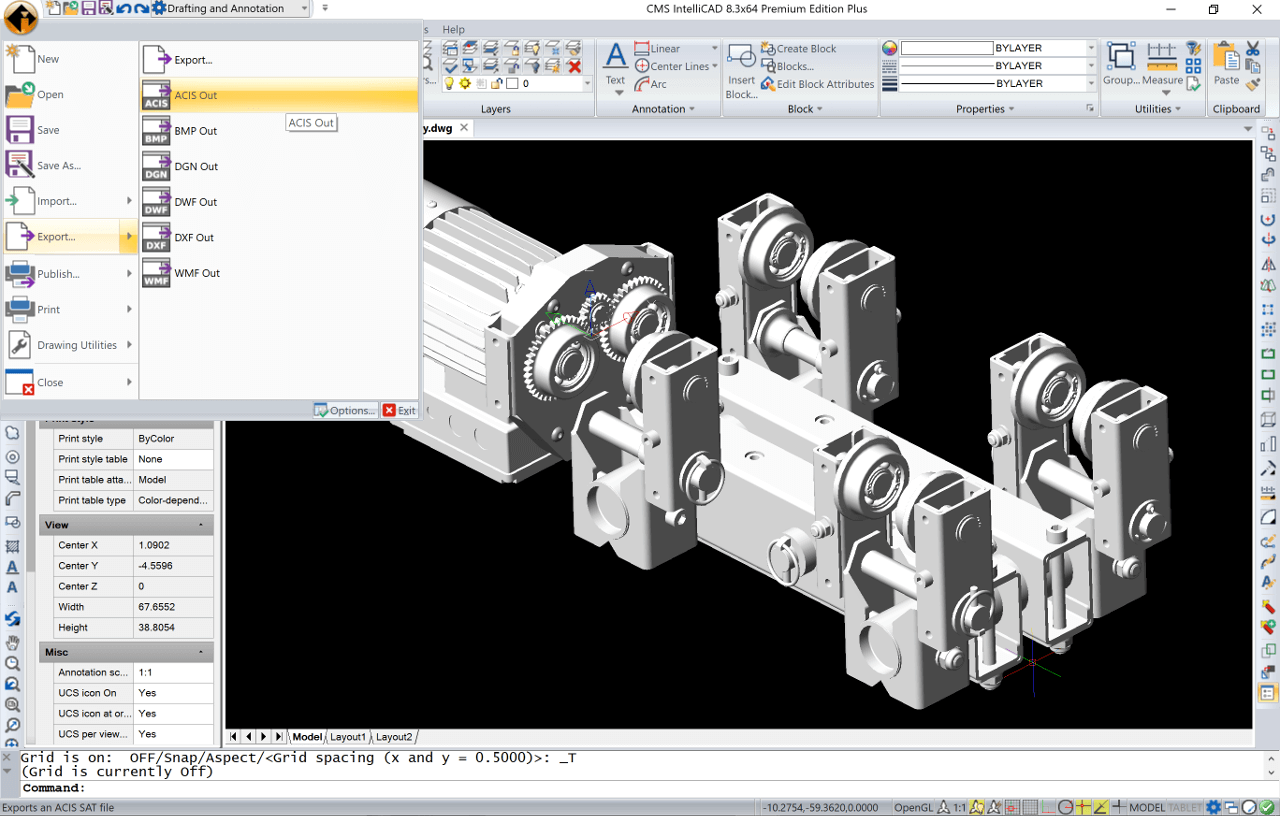Switch to Layout1 tab
1280x816 pixels.
click(348, 737)
